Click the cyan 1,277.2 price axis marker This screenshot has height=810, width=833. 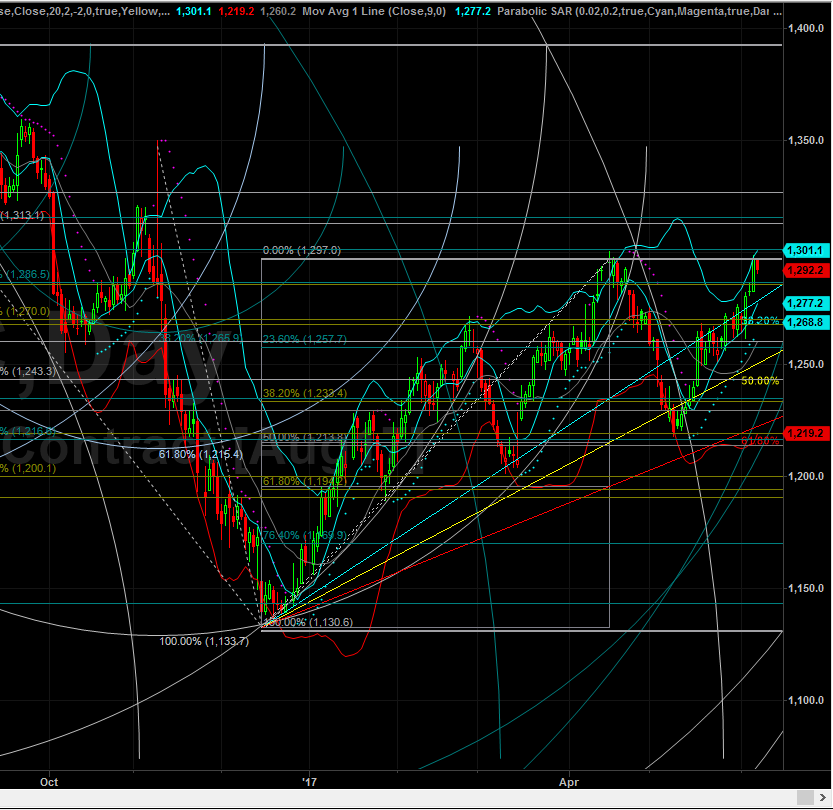click(806, 303)
